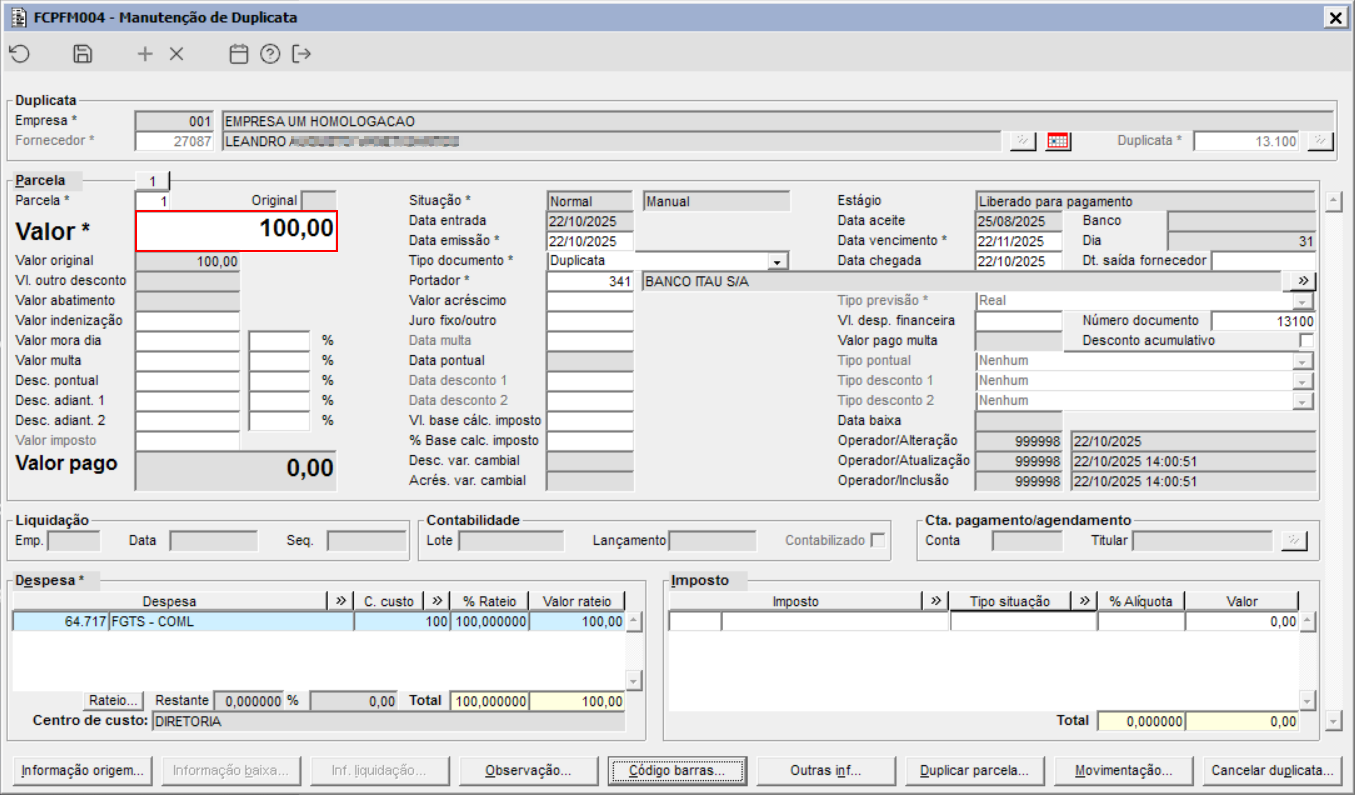The image size is (1355, 795).
Task: Click the expense code cell 64.717
Action: click(61, 622)
